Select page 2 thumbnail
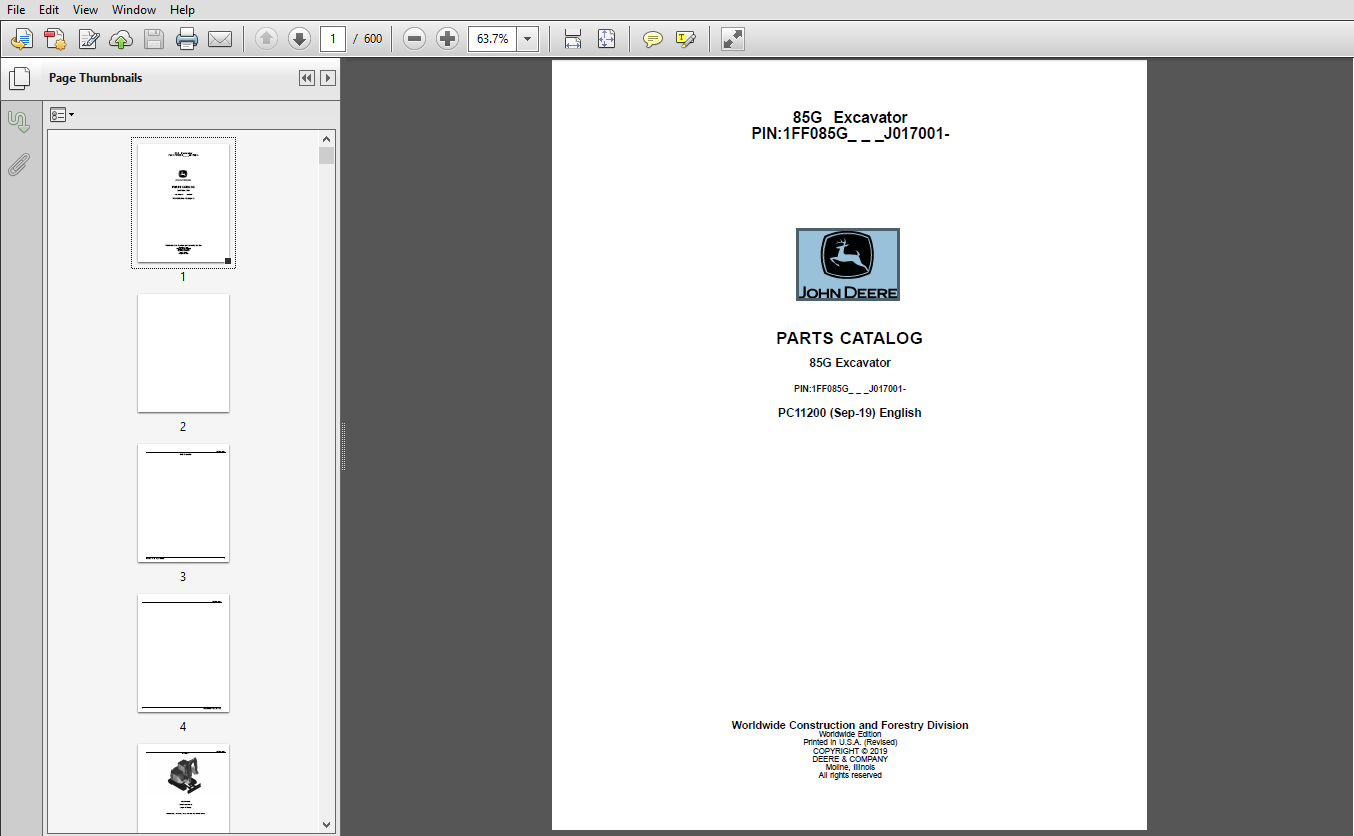This screenshot has height=836, width=1354. coord(183,353)
